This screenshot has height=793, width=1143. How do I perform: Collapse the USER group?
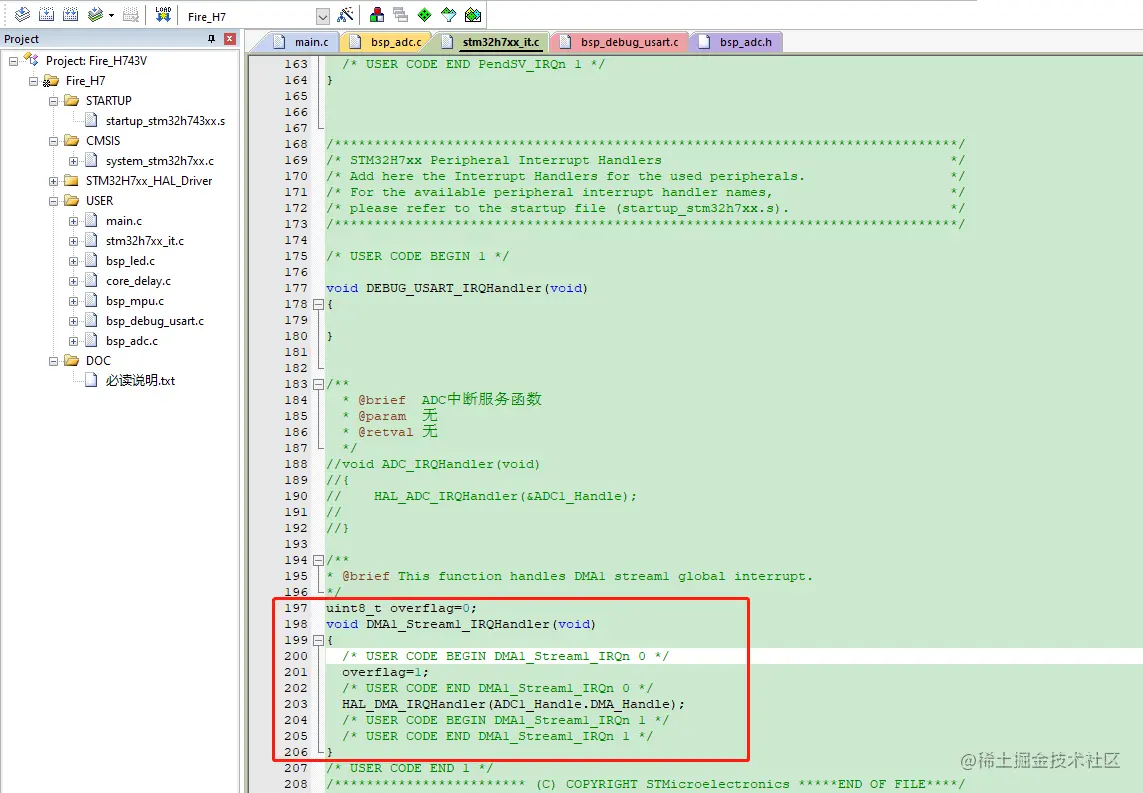pyautogui.click(x=53, y=200)
